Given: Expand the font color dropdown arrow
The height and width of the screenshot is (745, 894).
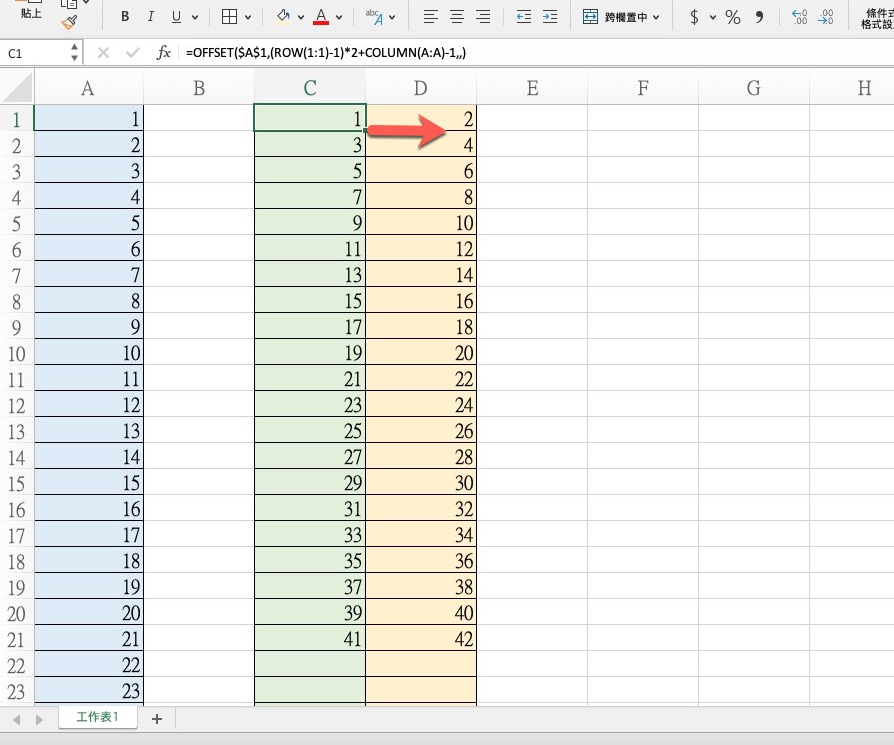Looking at the screenshot, I should click(x=340, y=18).
